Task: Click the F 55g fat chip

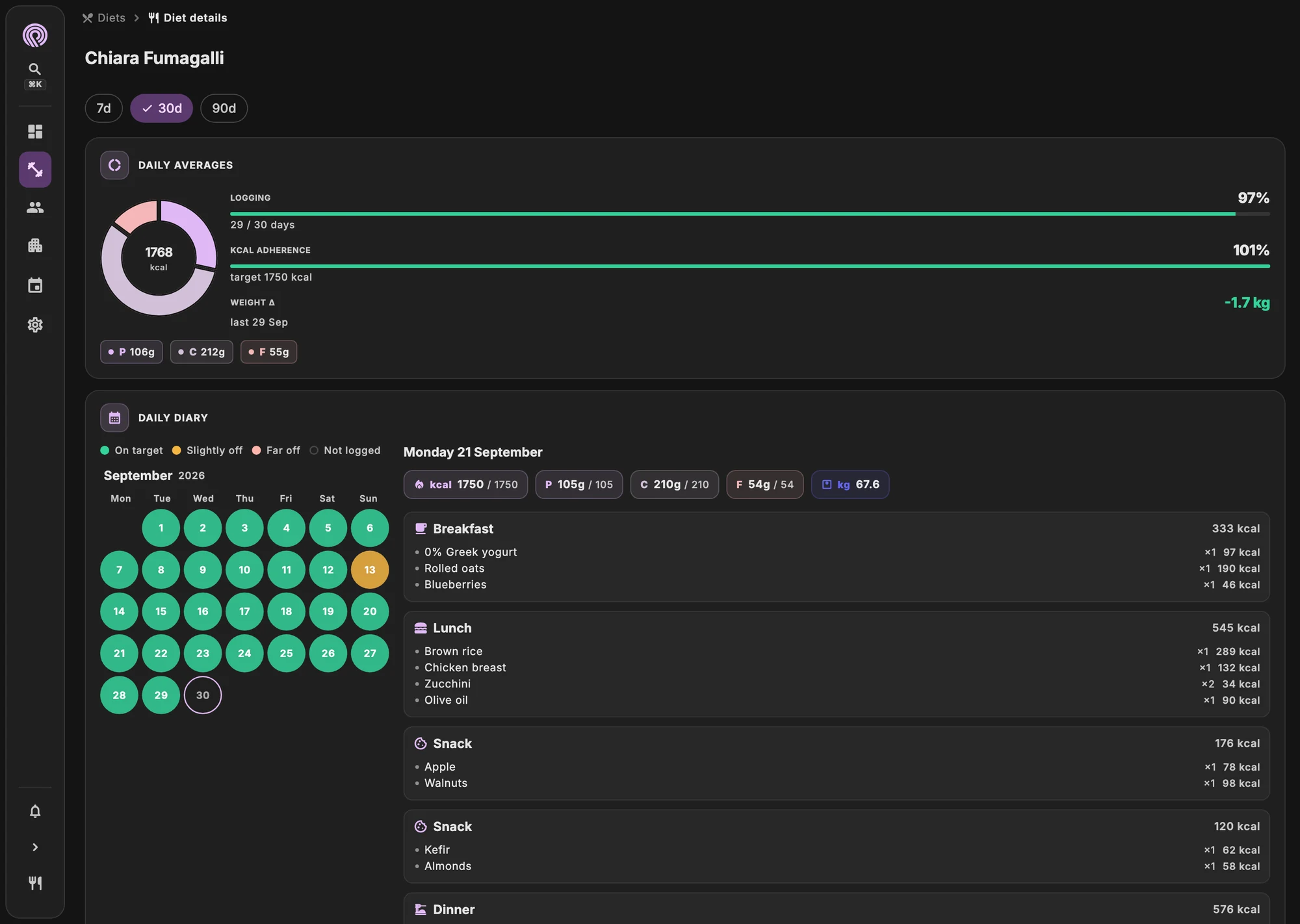Action: click(269, 352)
